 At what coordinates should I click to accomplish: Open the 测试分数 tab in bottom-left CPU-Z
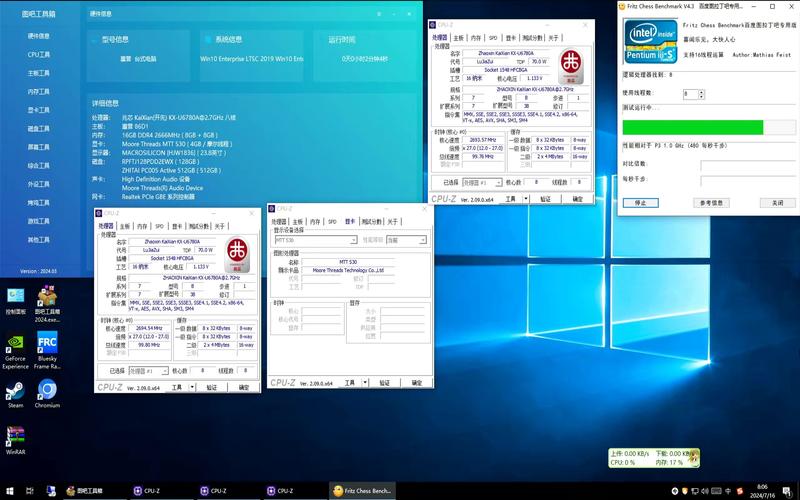tap(199, 226)
